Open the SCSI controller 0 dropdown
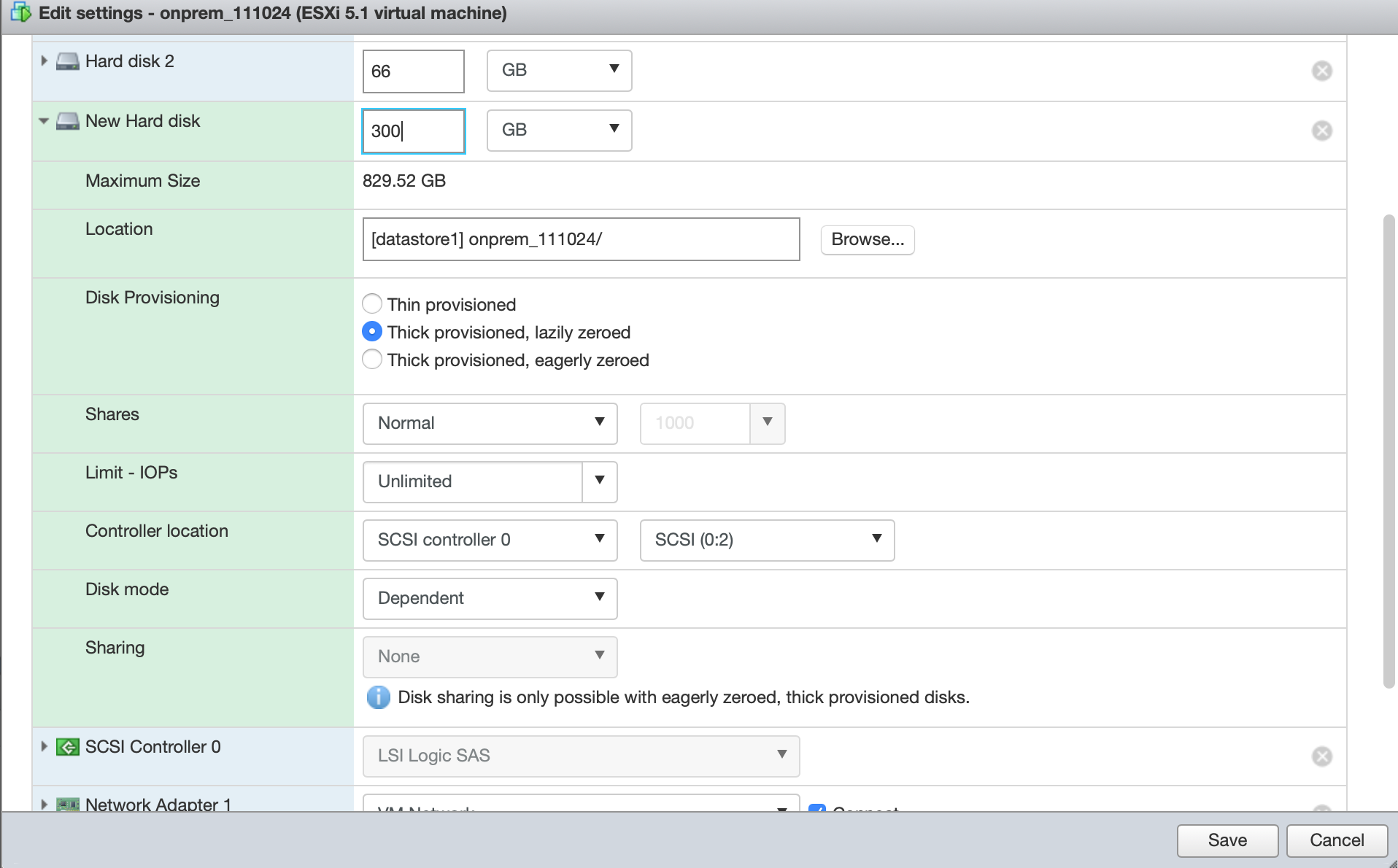 pos(490,540)
